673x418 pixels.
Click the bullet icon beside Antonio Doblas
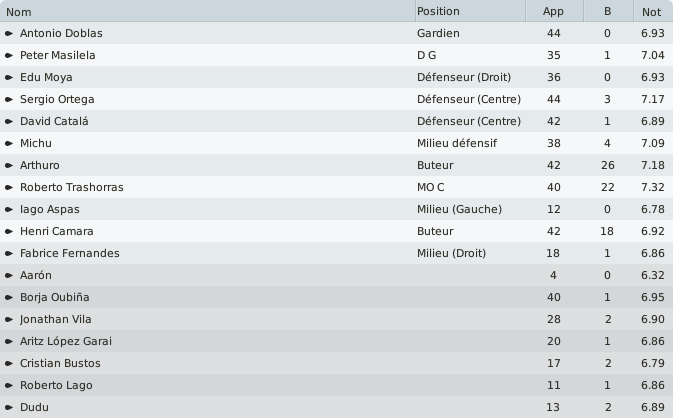pyautogui.click(x=9, y=33)
